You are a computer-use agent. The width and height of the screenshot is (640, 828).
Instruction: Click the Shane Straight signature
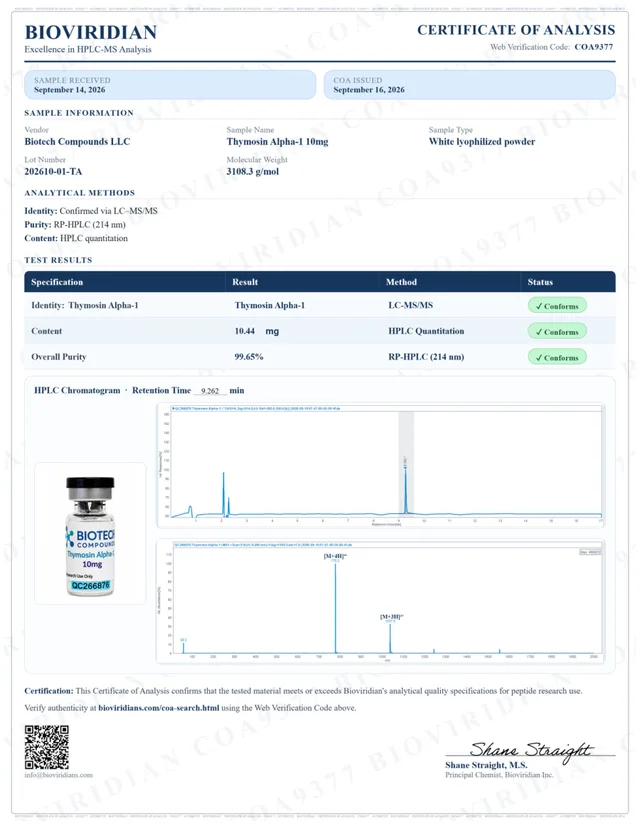tap(531, 750)
